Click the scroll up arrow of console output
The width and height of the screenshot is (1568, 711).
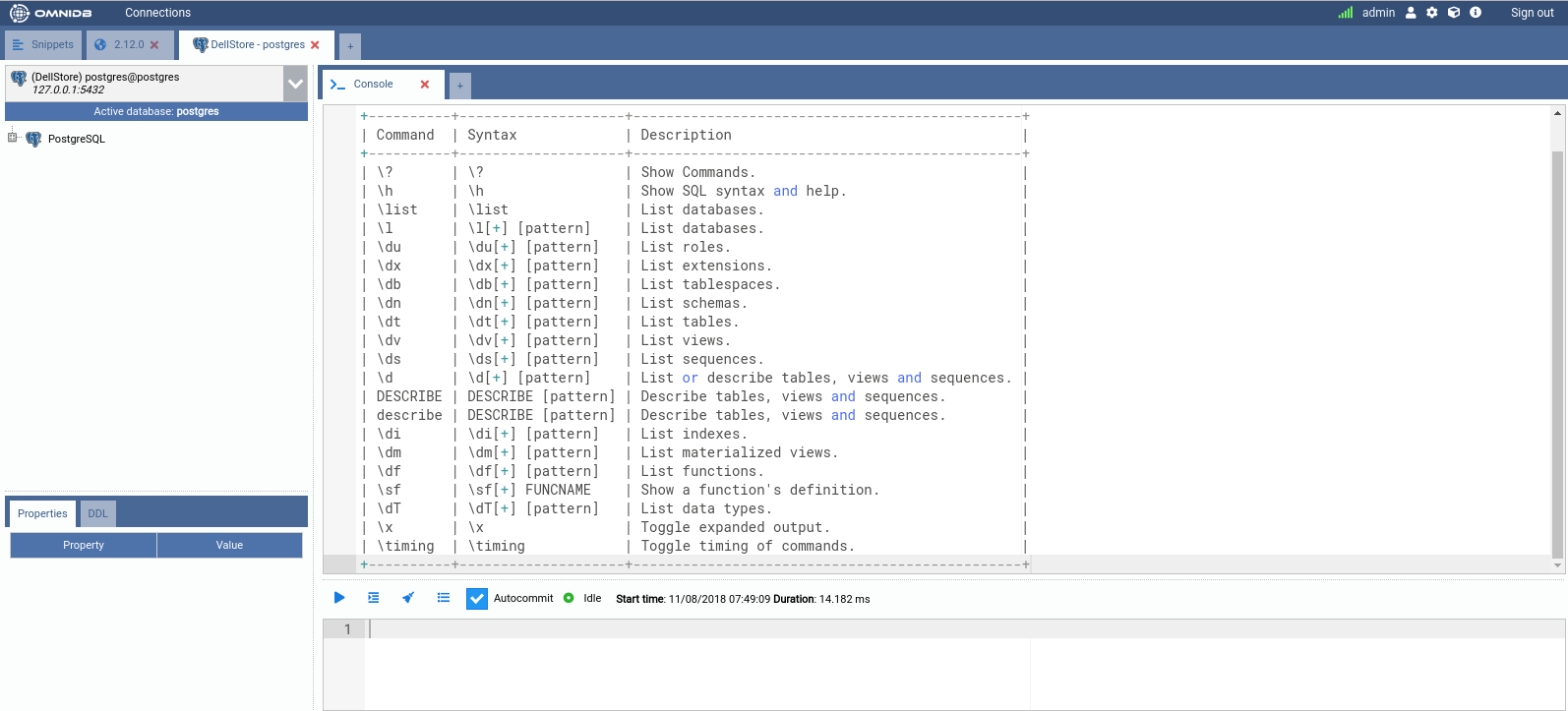[x=1557, y=113]
